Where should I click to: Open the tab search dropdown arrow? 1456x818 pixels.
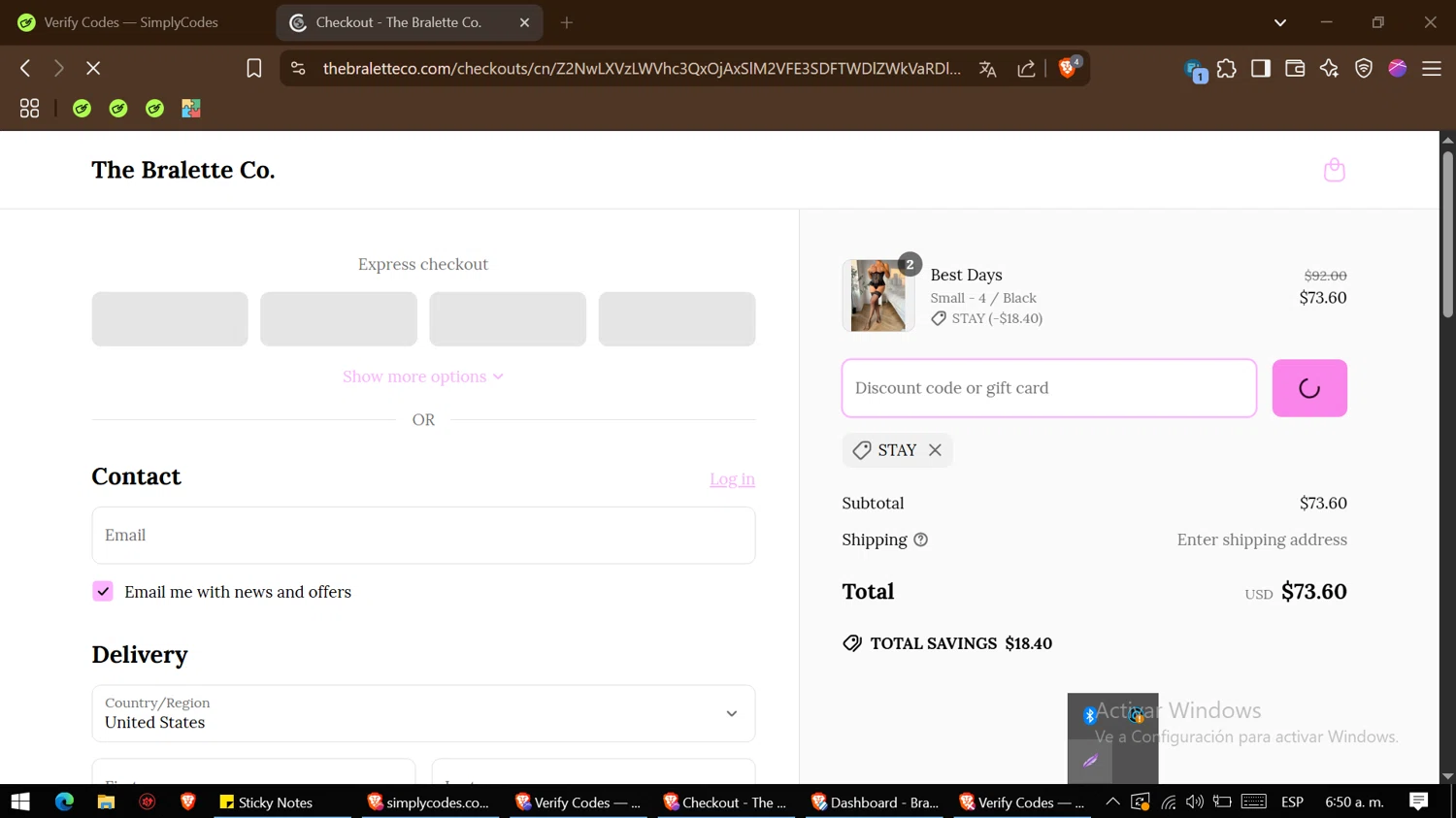[1280, 22]
